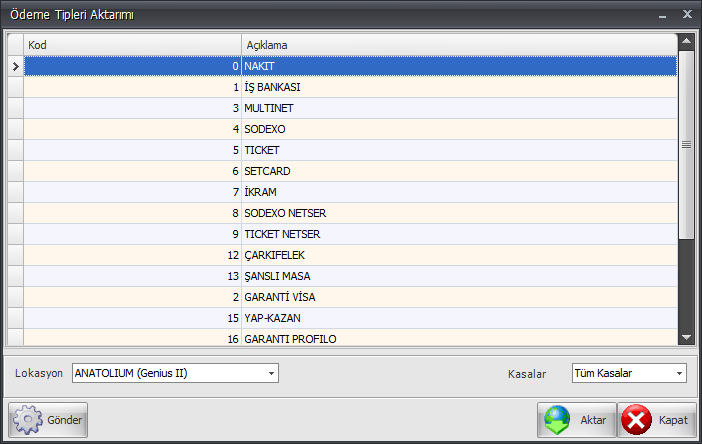Select the İŞ BANKASI row
This screenshot has width=702, height=444.
tap(351, 87)
